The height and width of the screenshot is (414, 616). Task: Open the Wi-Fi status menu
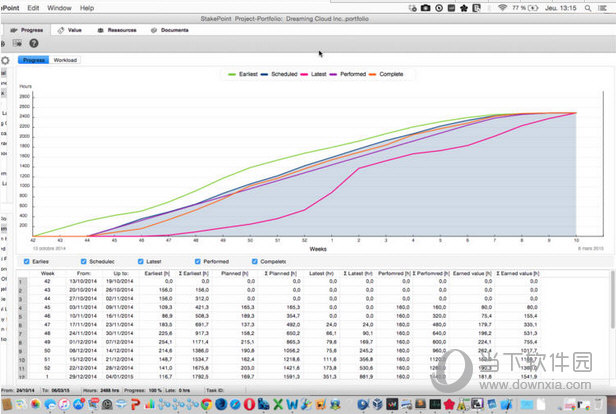[502, 7]
